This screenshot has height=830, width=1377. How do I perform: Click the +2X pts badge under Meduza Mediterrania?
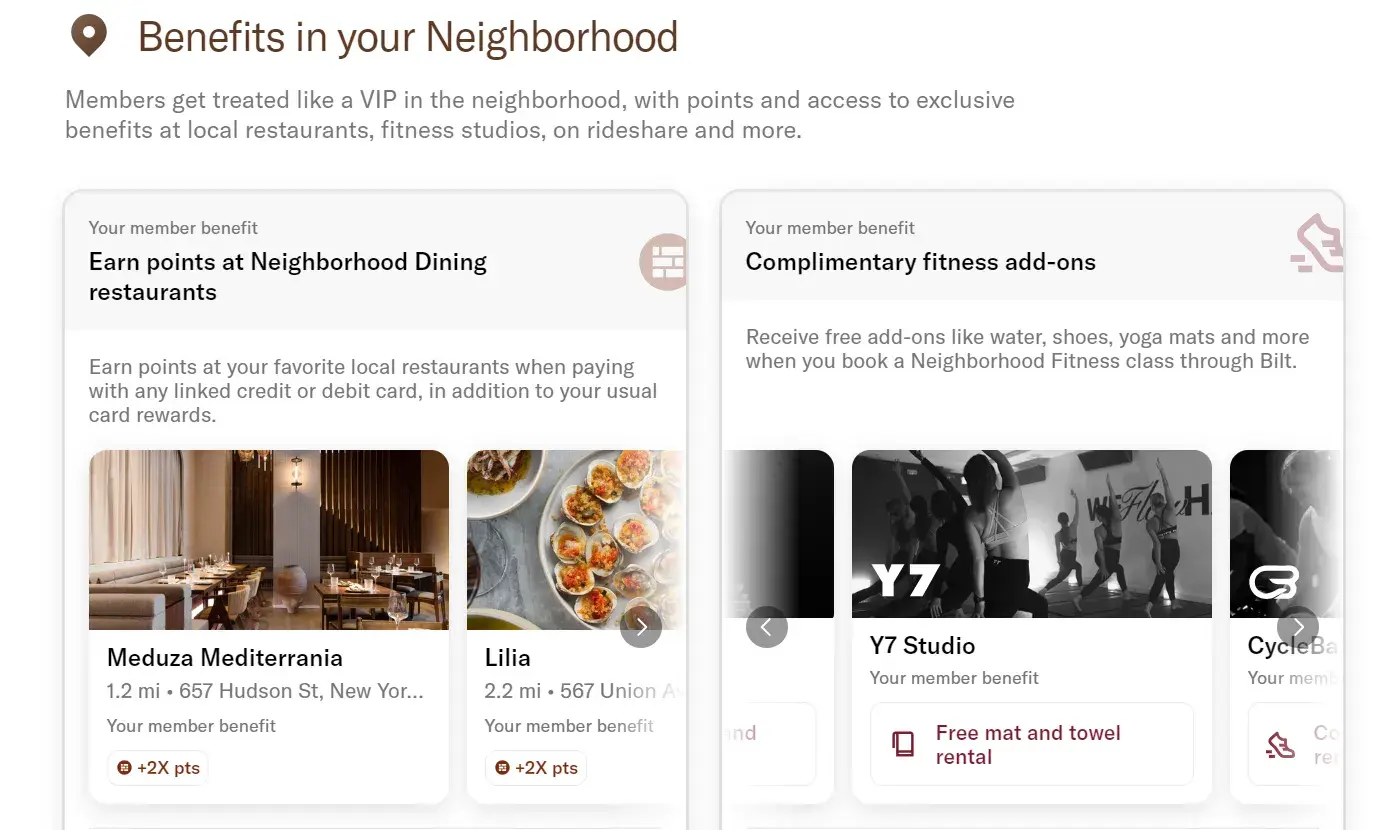[158, 768]
